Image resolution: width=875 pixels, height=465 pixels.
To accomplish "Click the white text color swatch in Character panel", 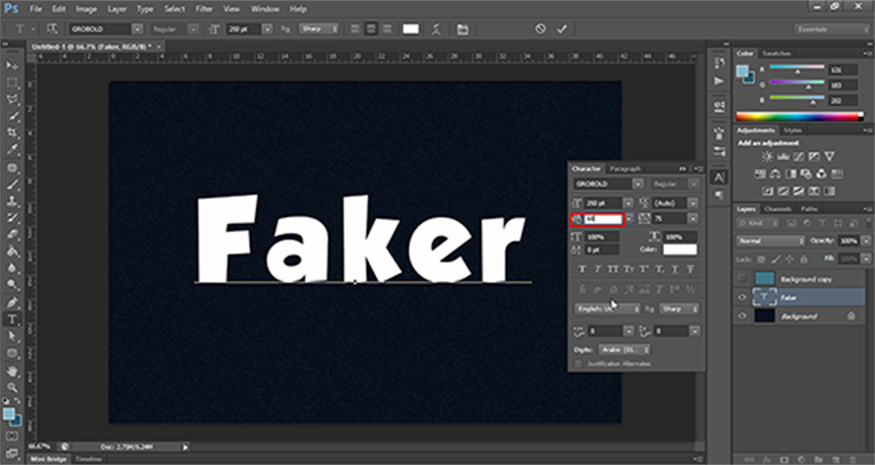I will [x=680, y=249].
